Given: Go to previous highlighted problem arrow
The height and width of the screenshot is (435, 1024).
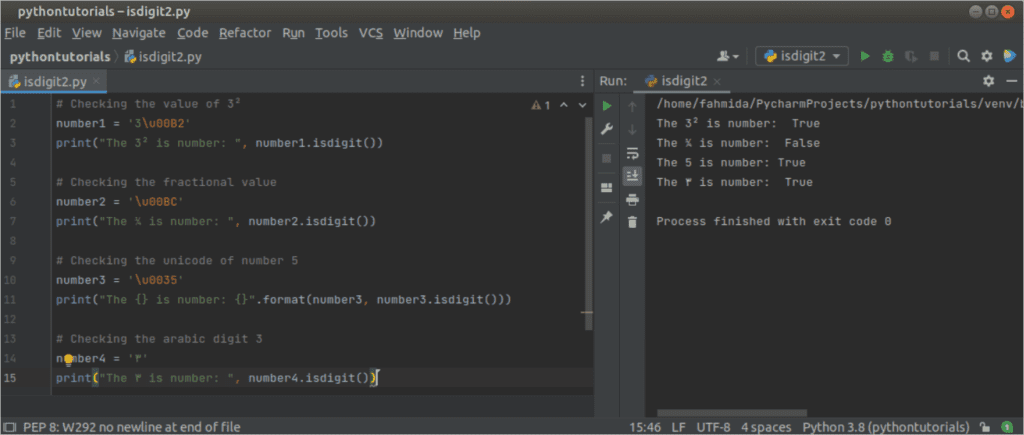Looking at the screenshot, I should pyautogui.click(x=564, y=105).
